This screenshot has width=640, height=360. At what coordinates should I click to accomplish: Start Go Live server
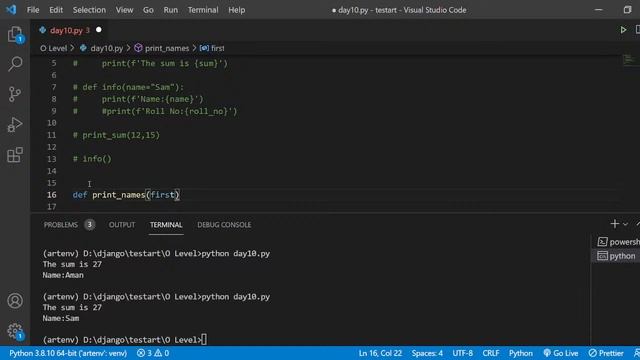[x=561, y=353]
